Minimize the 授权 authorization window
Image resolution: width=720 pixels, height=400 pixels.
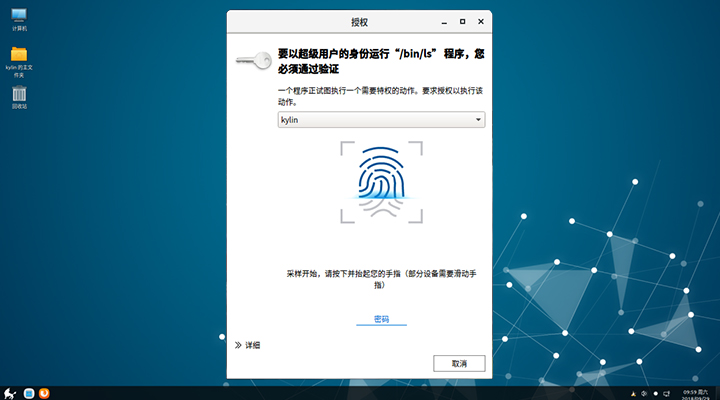click(x=443, y=21)
